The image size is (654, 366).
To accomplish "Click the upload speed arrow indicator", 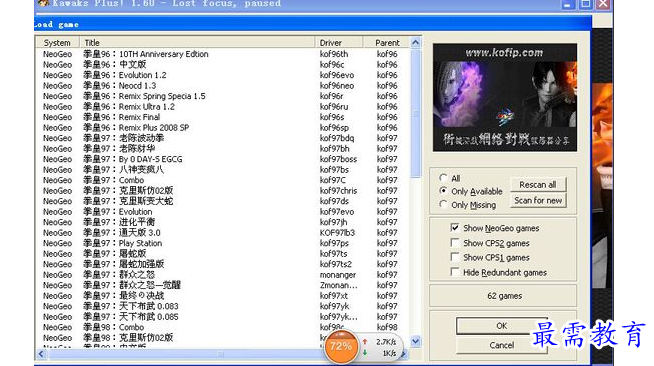I will point(365,341).
